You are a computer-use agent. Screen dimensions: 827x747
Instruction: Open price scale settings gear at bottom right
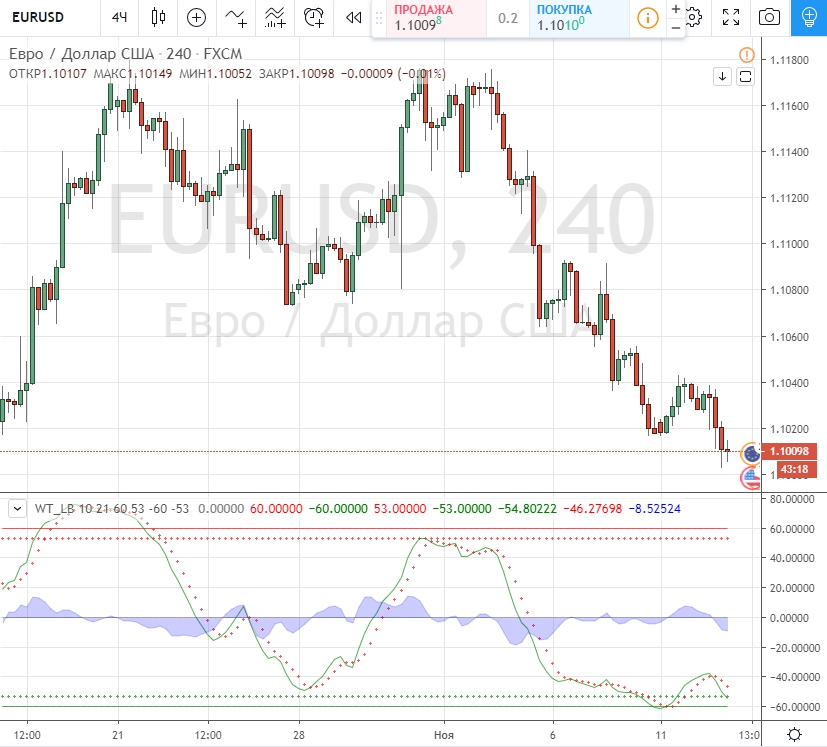coord(793,734)
